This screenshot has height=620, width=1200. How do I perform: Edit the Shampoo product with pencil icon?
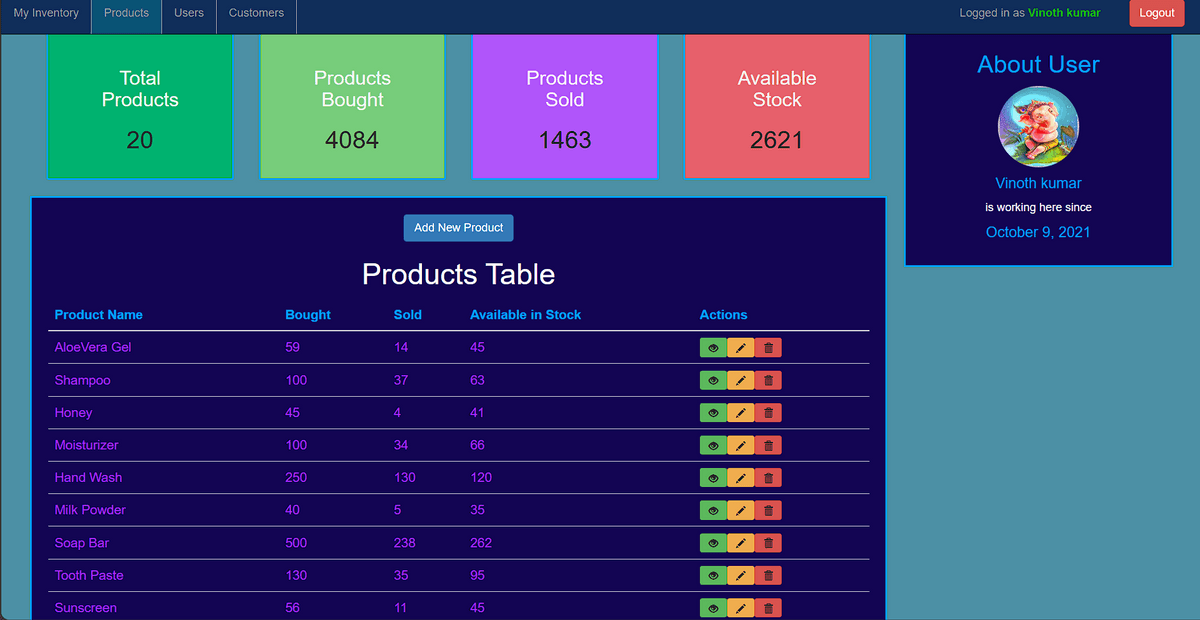(740, 381)
